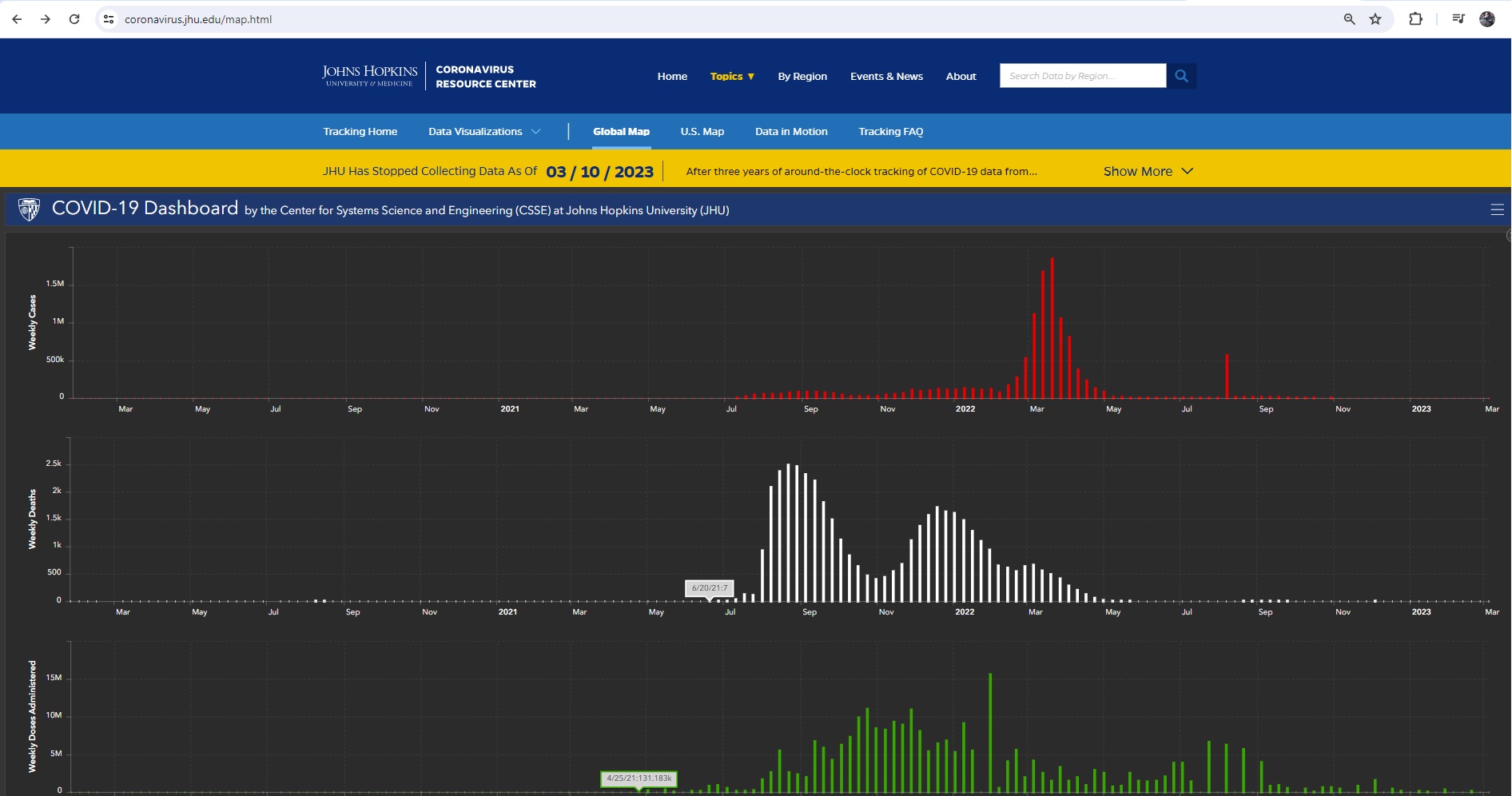Screen dimensions: 1512x796
Task: Expand the Topics dropdown menu
Action: point(732,77)
